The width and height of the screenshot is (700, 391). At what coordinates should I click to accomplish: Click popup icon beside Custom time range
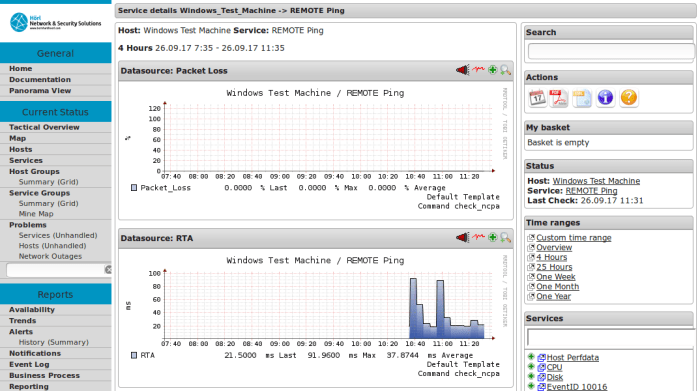click(531, 237)
